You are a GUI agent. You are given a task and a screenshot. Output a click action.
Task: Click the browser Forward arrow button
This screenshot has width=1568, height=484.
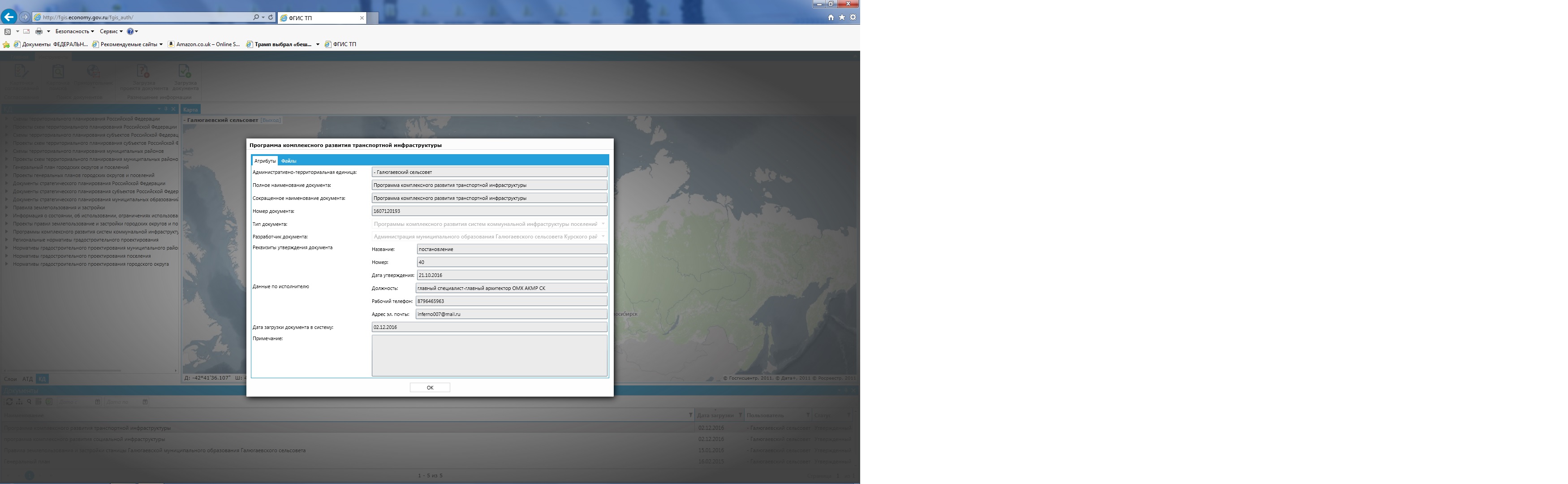[24, 17]
